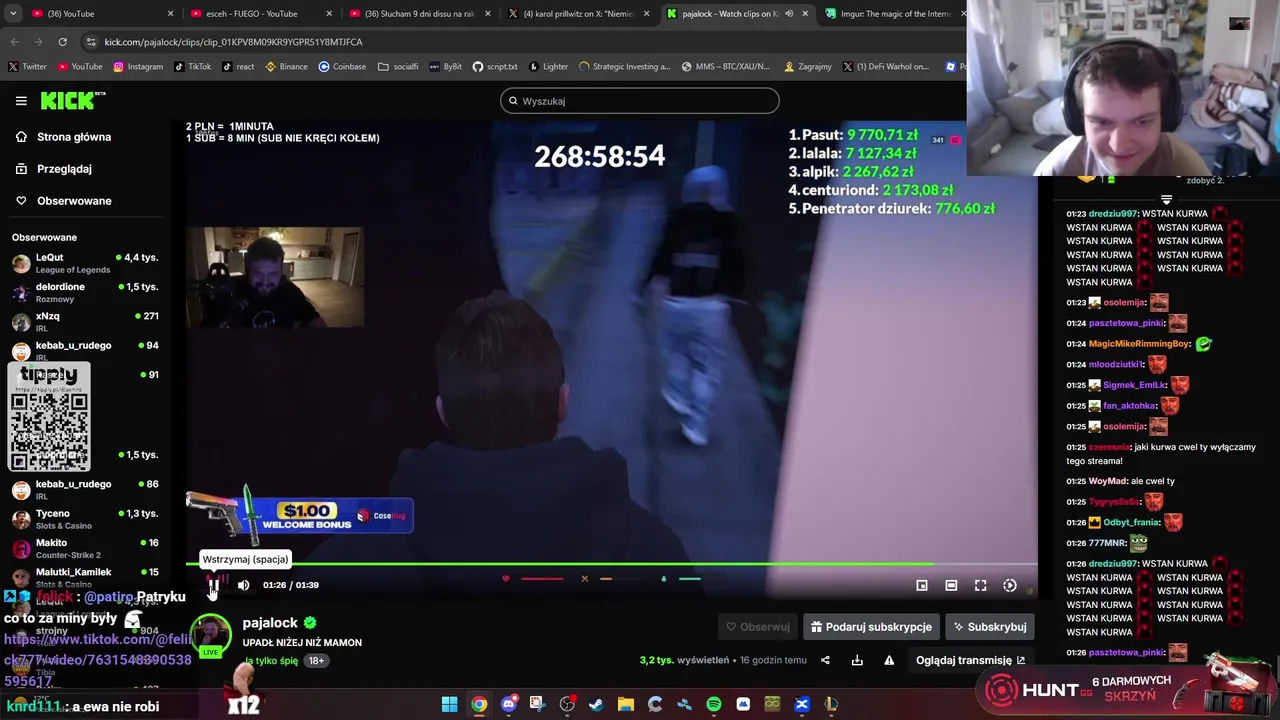Open Instagram bookmark

coord(138,67)
